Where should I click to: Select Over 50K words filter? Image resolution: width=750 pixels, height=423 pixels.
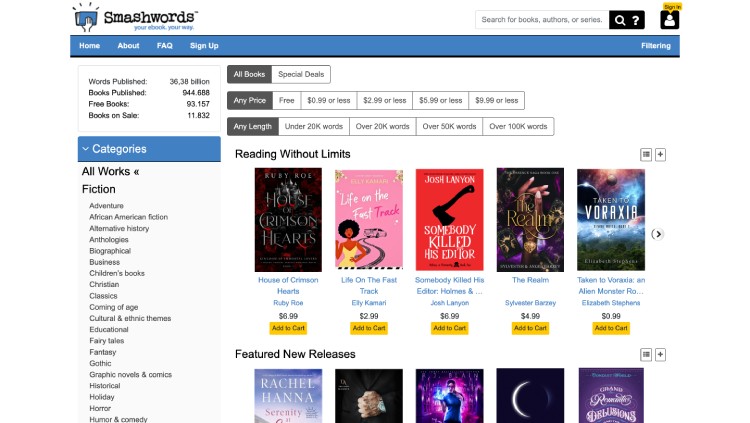coord(449,126)
